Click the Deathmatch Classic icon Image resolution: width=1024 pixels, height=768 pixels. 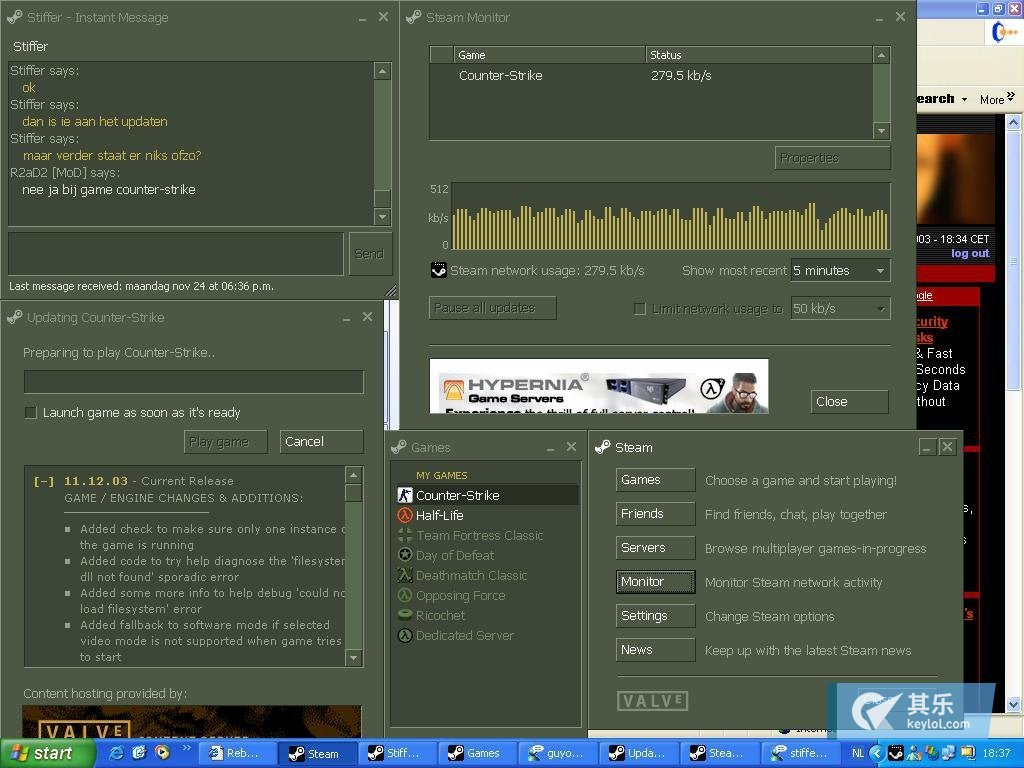(405, 575)
